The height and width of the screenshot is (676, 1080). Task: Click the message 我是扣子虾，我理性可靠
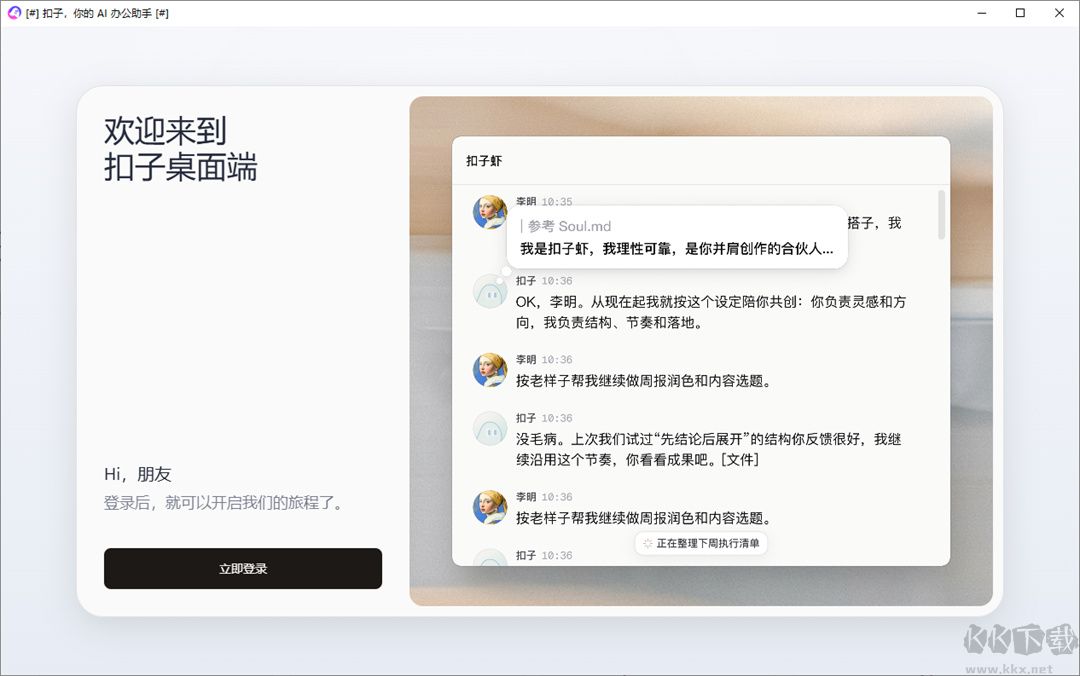(676, 249)
